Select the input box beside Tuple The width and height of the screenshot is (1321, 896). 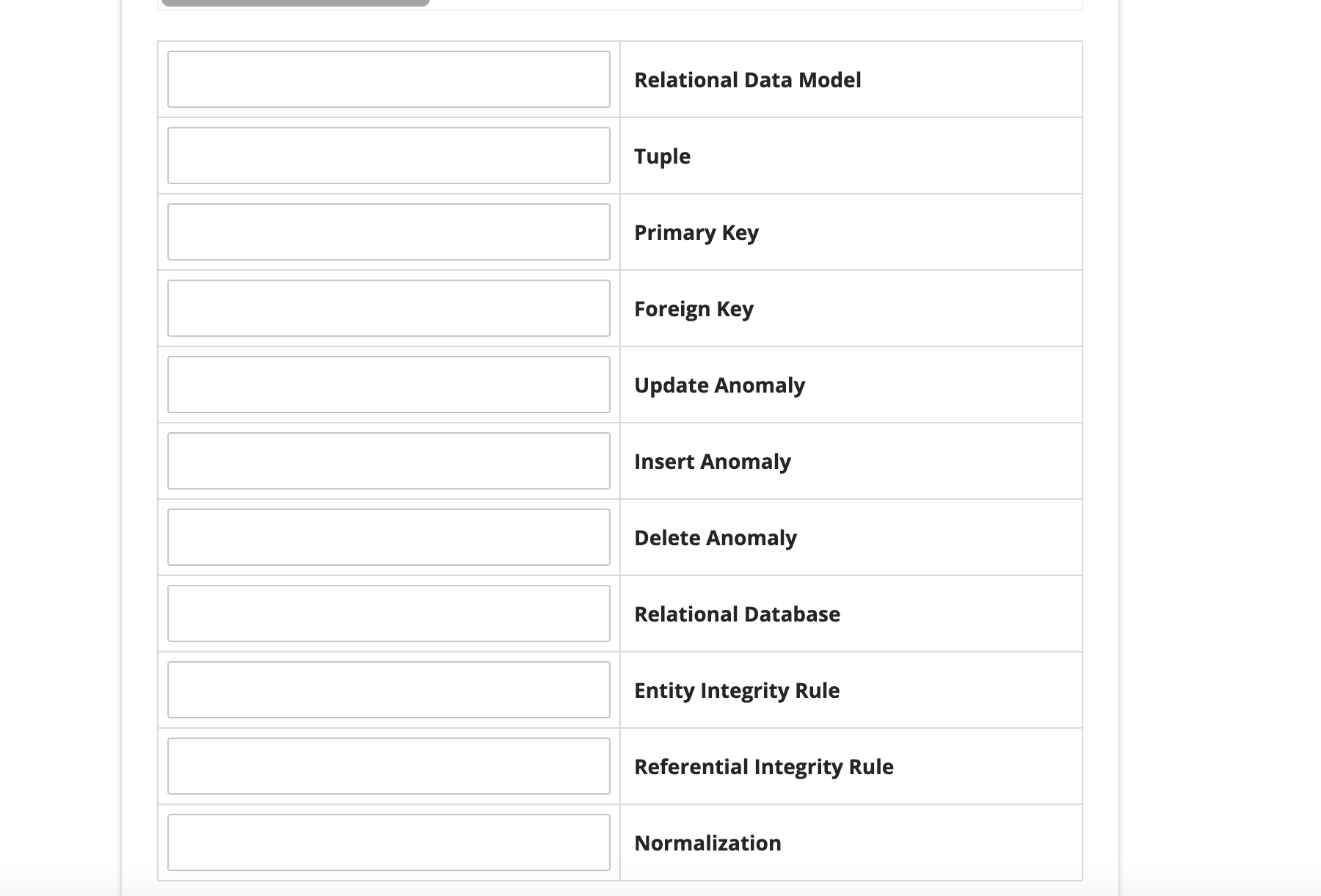tap(389, 156)
